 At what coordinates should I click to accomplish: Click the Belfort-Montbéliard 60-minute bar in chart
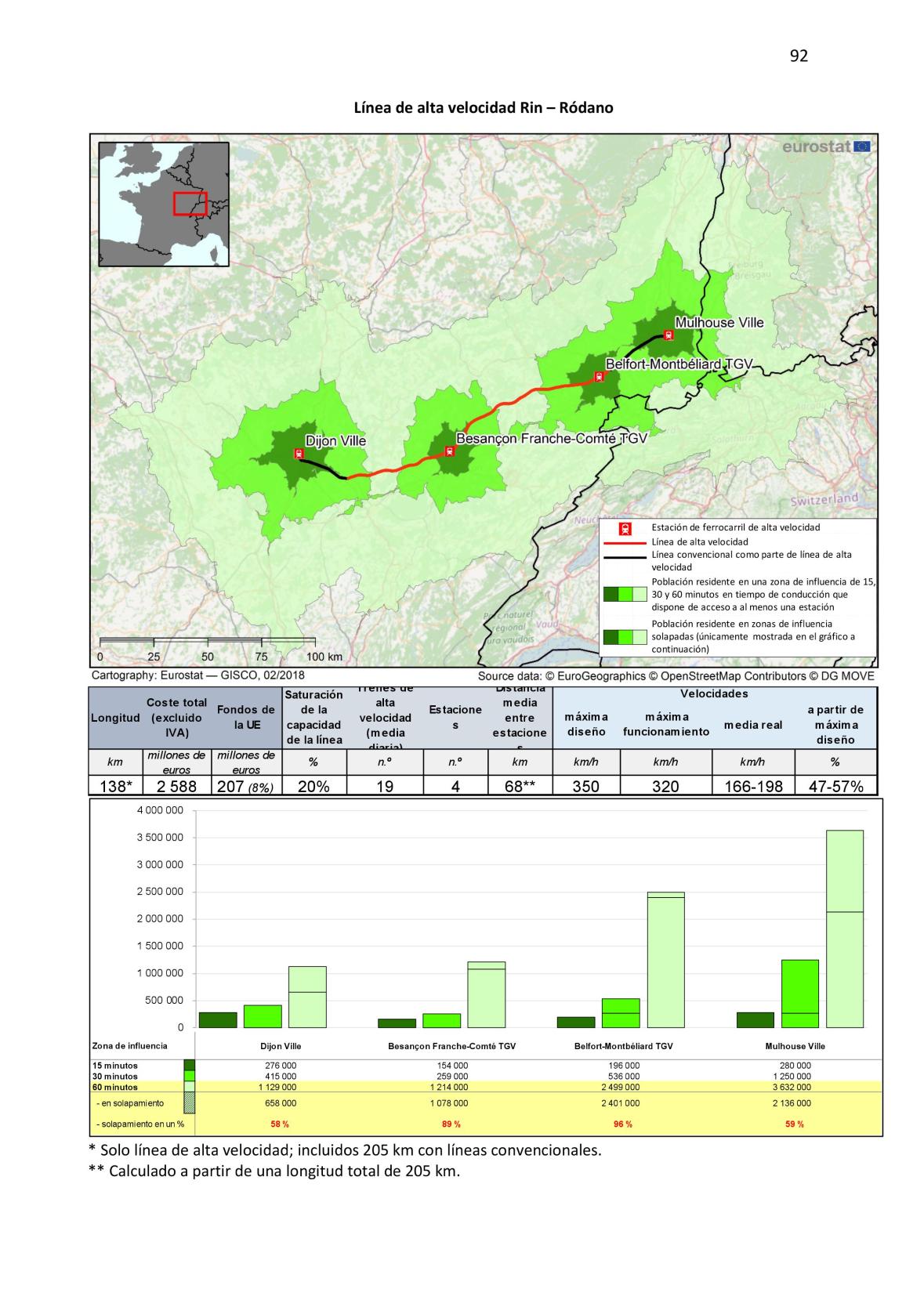(x=666, y=960)
